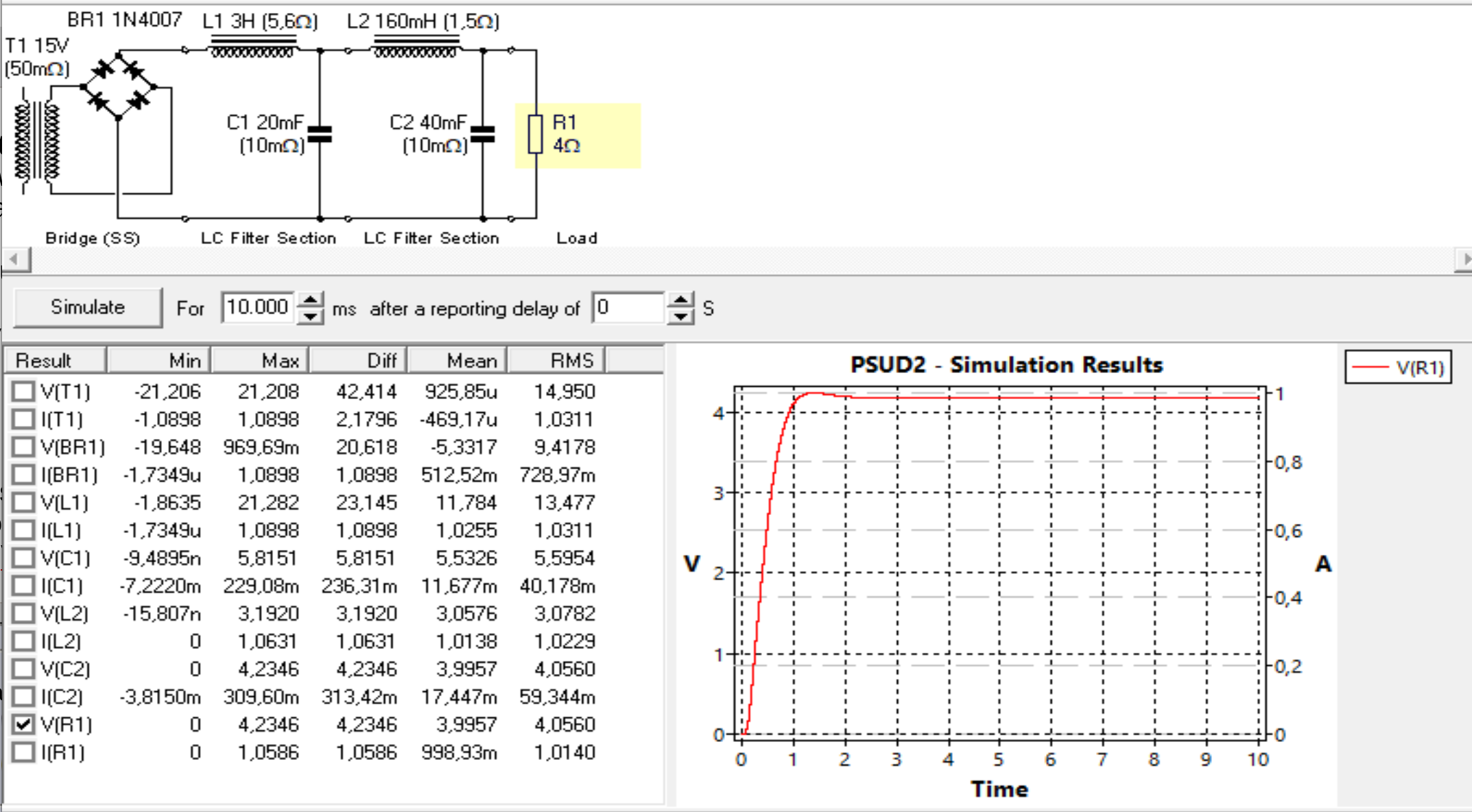Click the second LC Filter Section label
This screenshot has height=812, width=1472.
pos(431,238)
